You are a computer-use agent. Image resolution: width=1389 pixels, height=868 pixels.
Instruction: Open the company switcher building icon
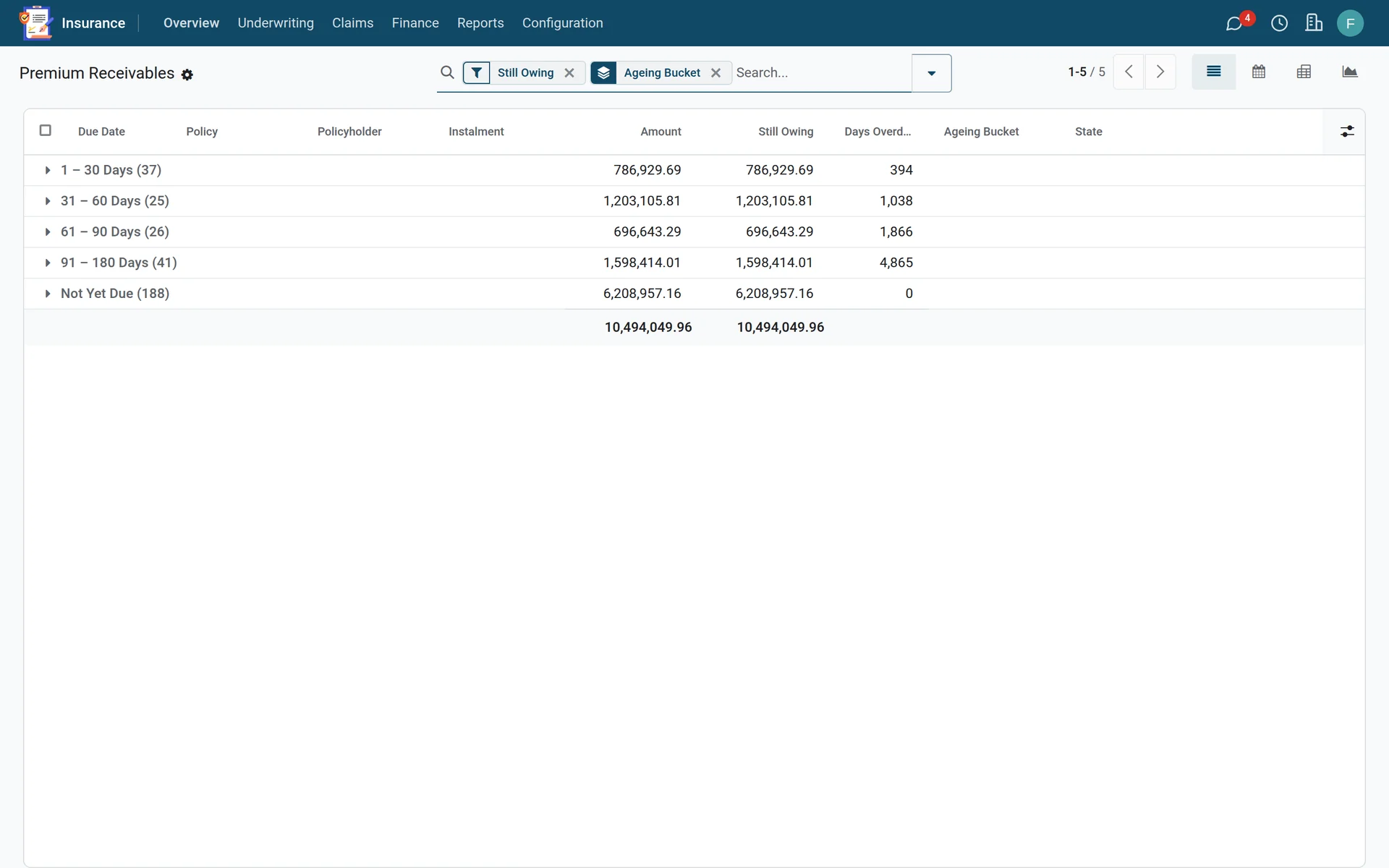(1314, 23)
